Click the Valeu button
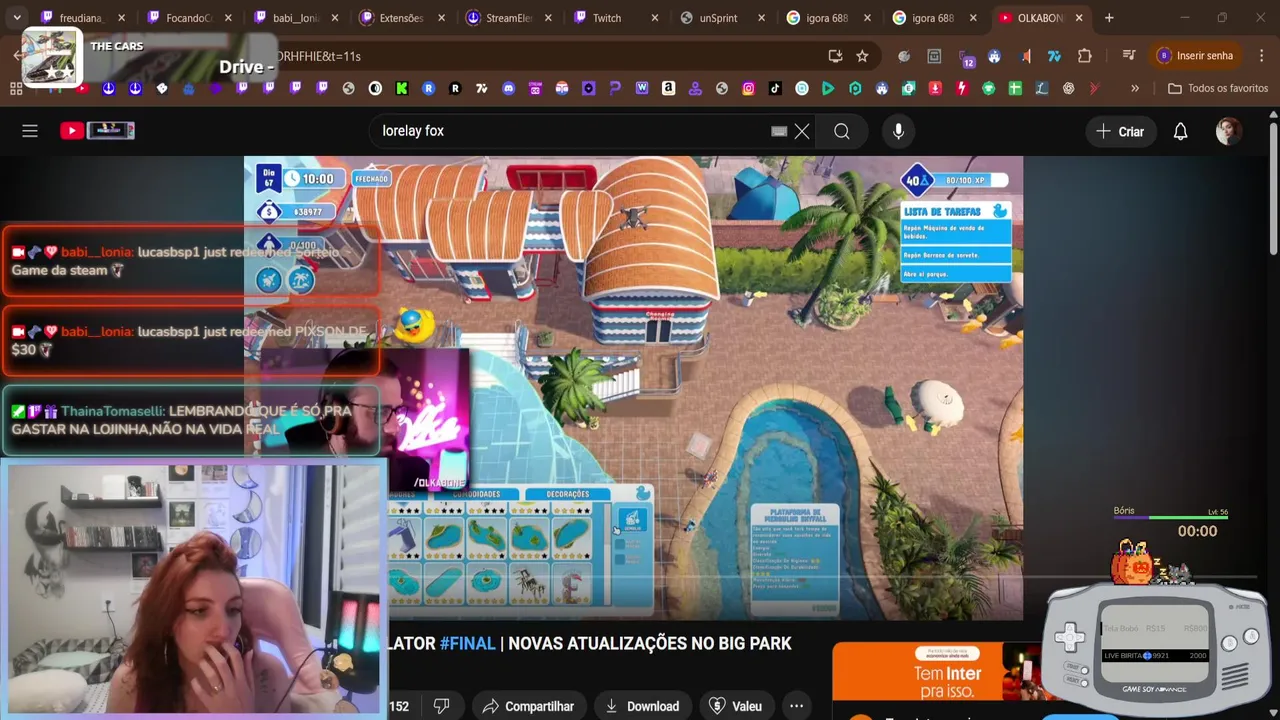Screen dimensions: 1280x720 coord(735,706)
